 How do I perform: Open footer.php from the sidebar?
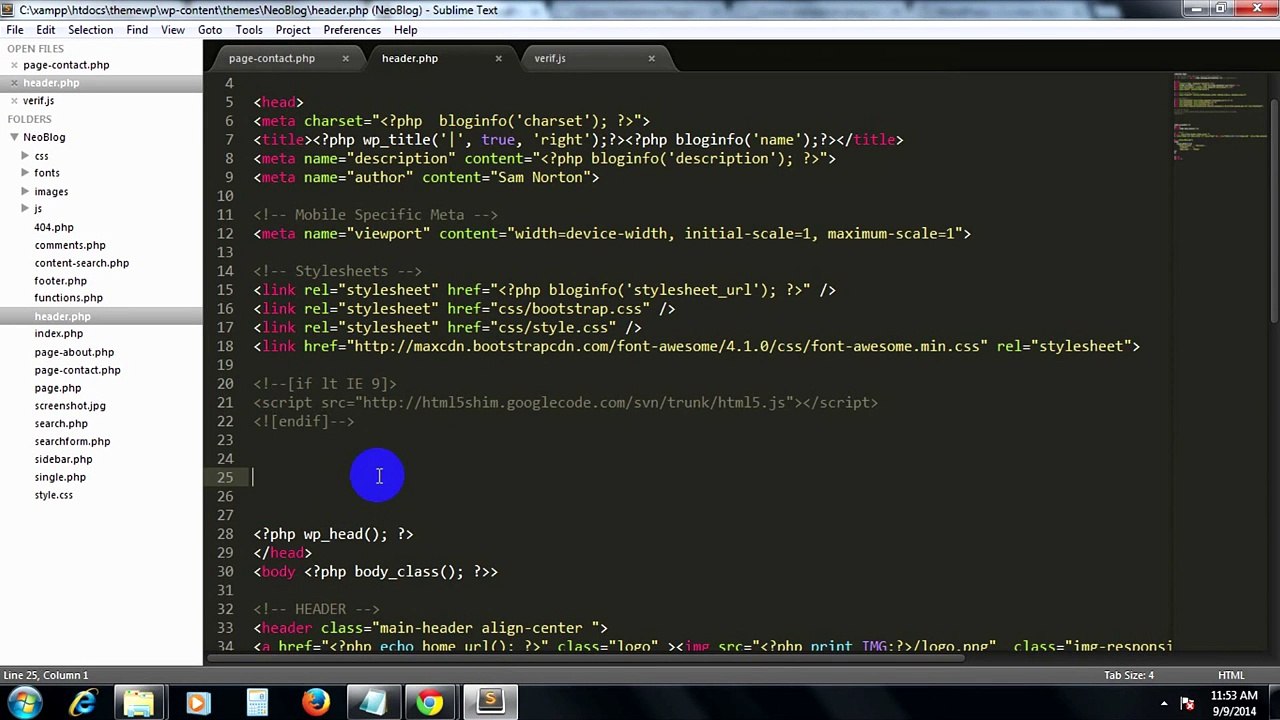click(x=61, y=281)
